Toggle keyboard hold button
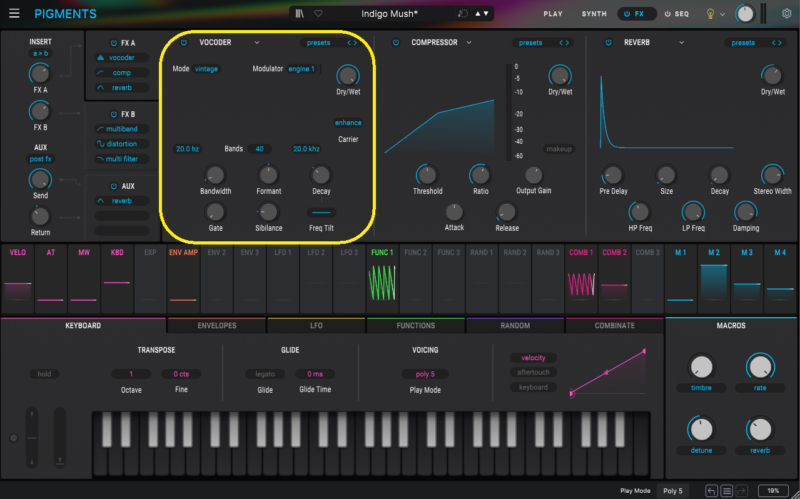The height and width of the screenshot is (499, 800). tap(44, 374)
